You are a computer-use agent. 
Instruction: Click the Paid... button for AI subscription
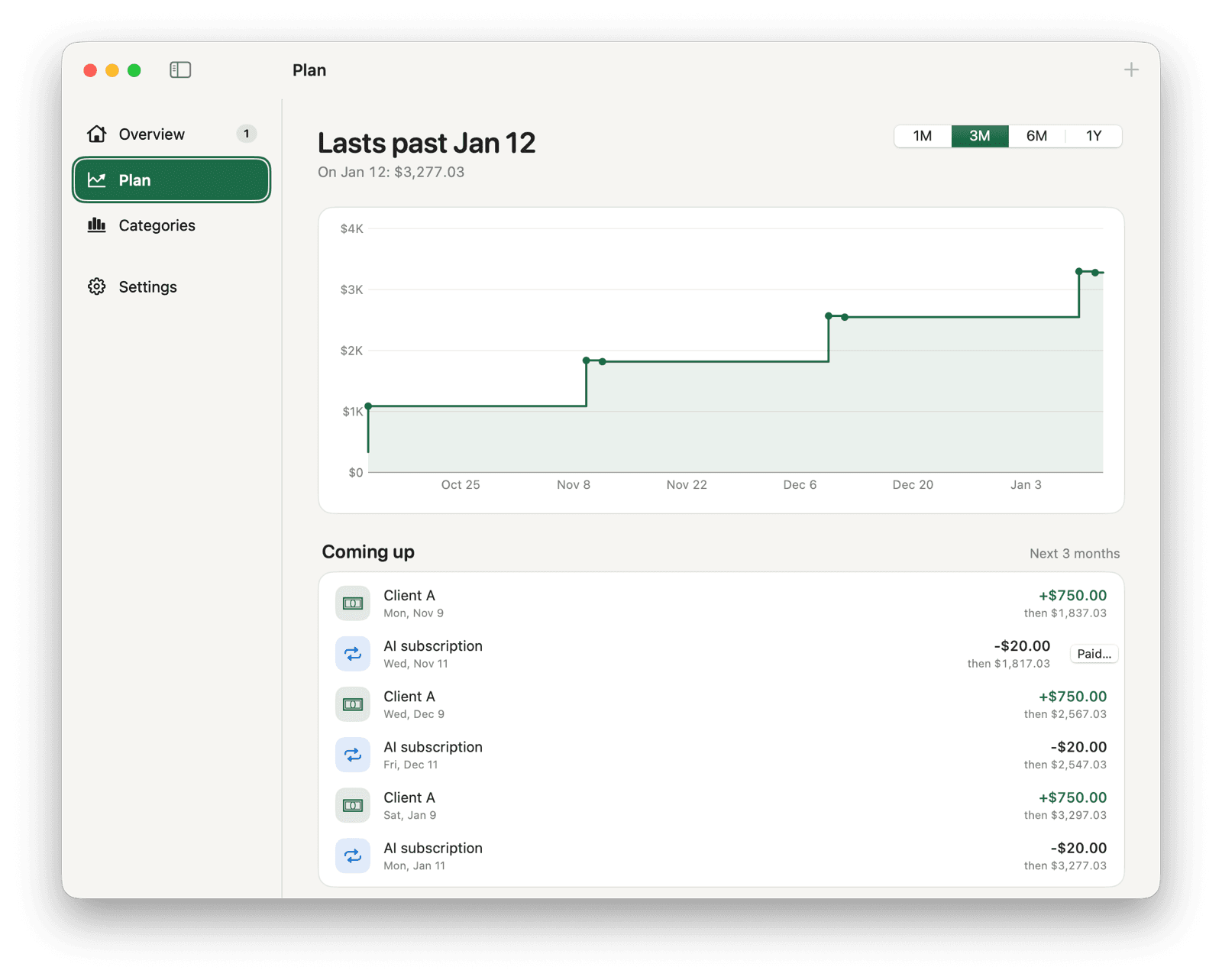point(1094,654)
